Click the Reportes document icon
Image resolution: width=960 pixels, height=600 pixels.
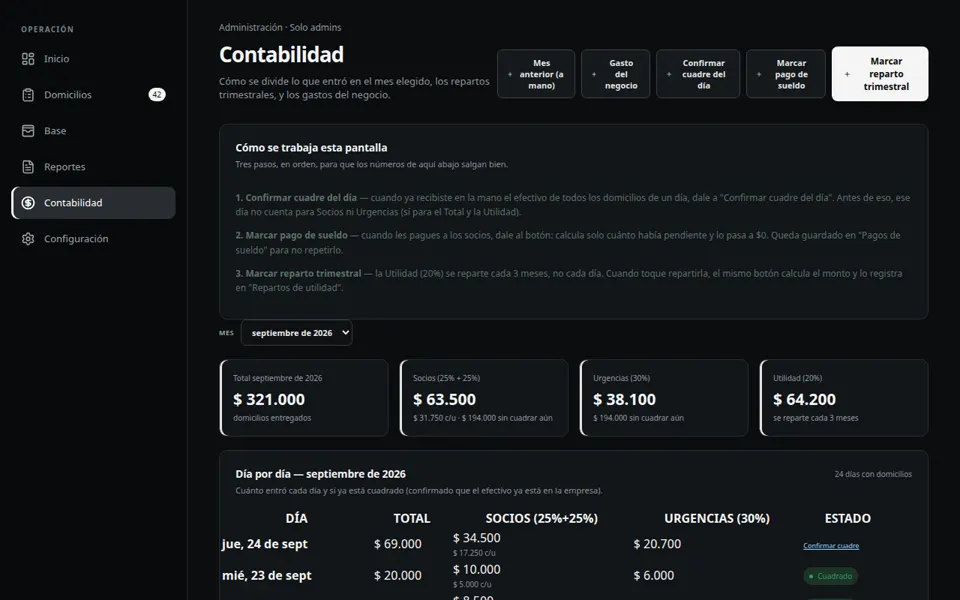28,167
